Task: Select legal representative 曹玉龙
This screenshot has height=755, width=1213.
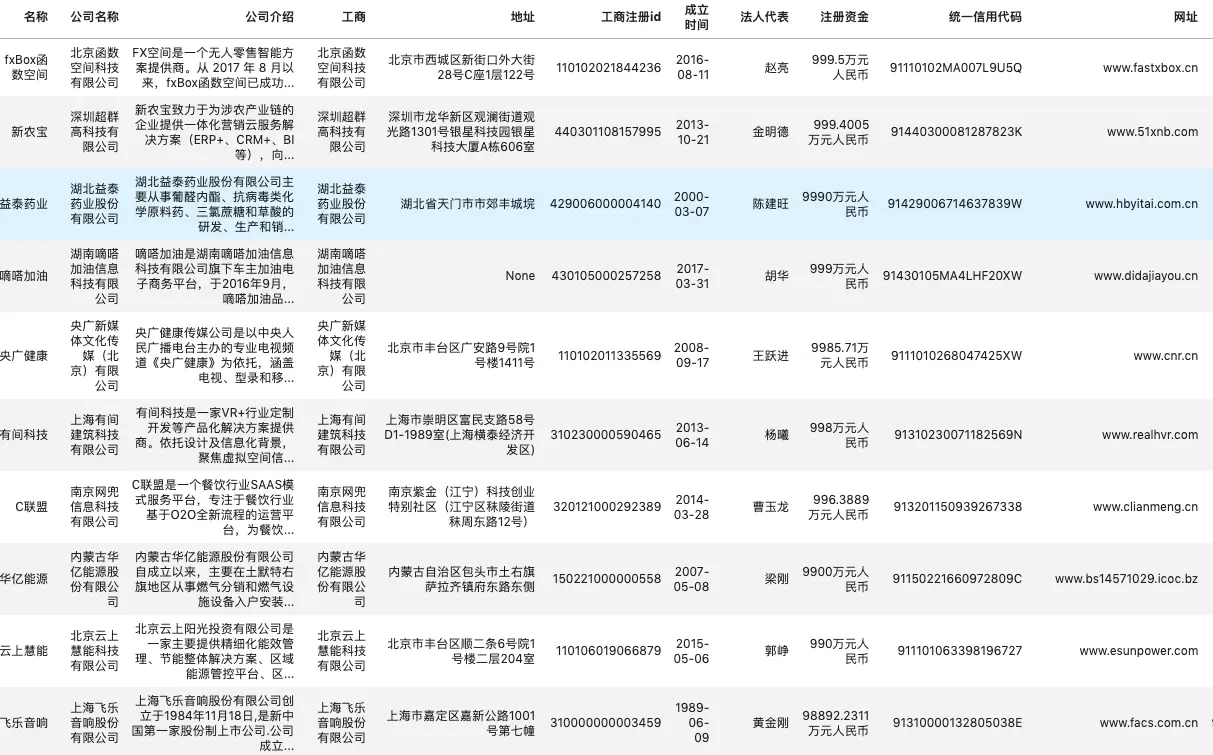Action: pyautogui.click(x=770, y=507)
